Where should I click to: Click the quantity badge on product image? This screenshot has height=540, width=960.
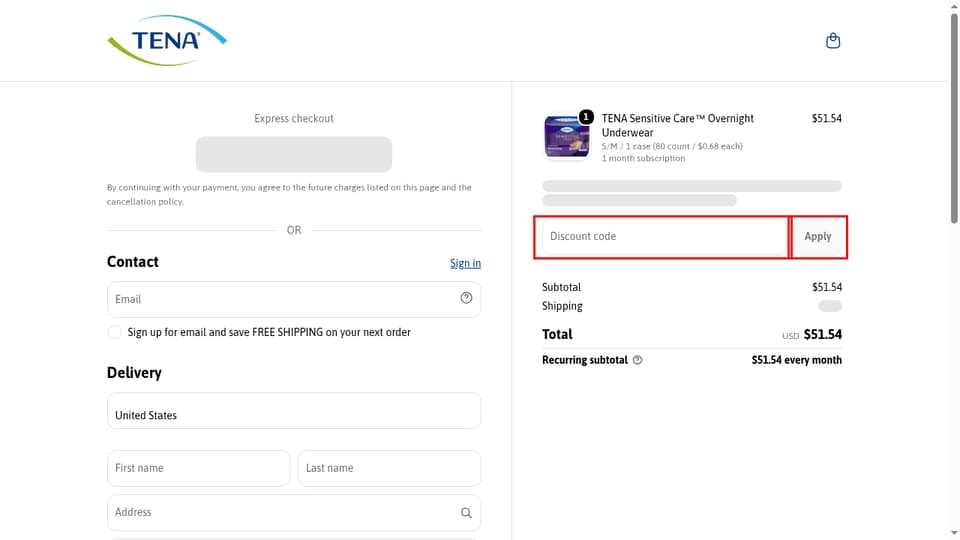point(586,116)
